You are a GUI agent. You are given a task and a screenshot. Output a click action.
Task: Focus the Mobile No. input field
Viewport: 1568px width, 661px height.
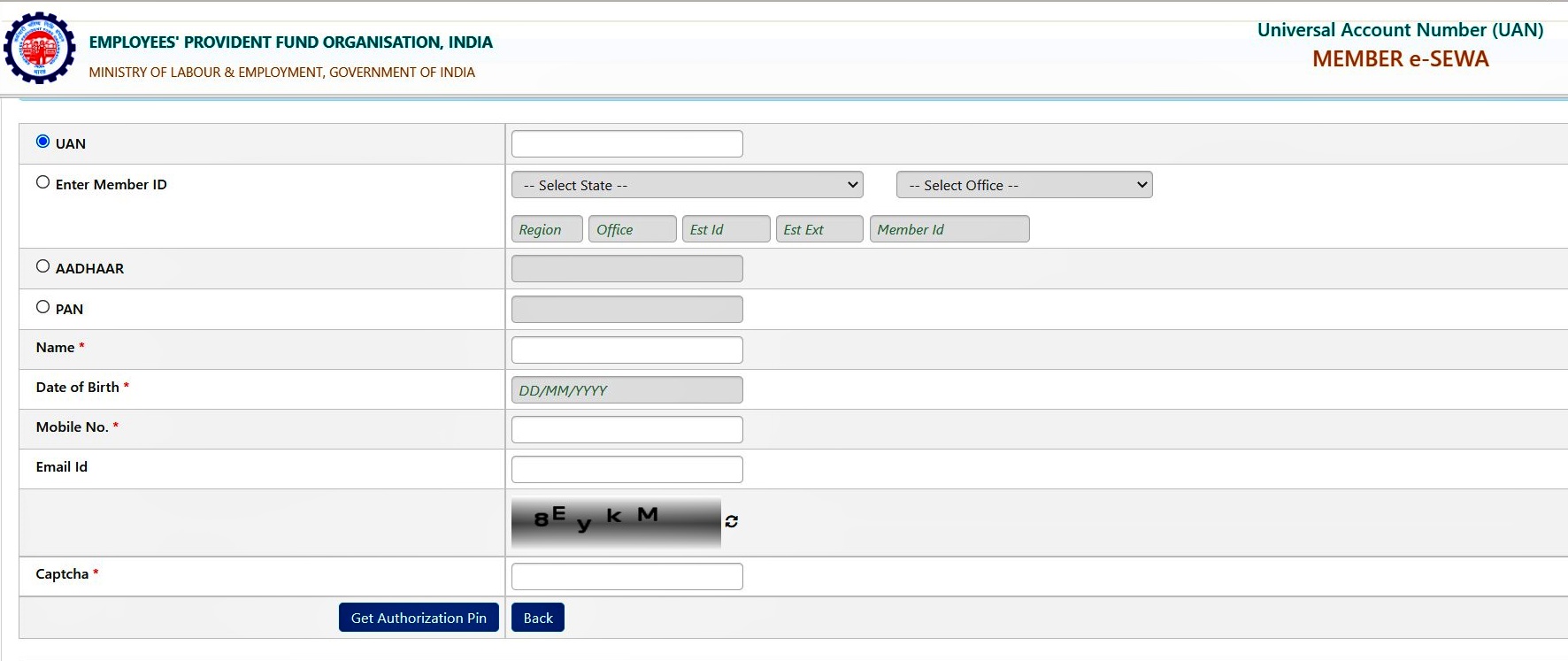[627, 429]
